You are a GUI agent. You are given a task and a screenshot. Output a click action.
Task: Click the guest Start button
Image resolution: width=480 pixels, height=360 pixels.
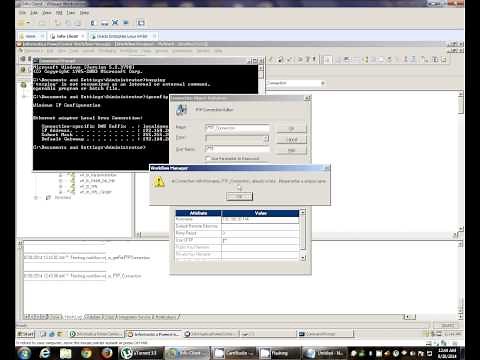click(x=26, y=334)
